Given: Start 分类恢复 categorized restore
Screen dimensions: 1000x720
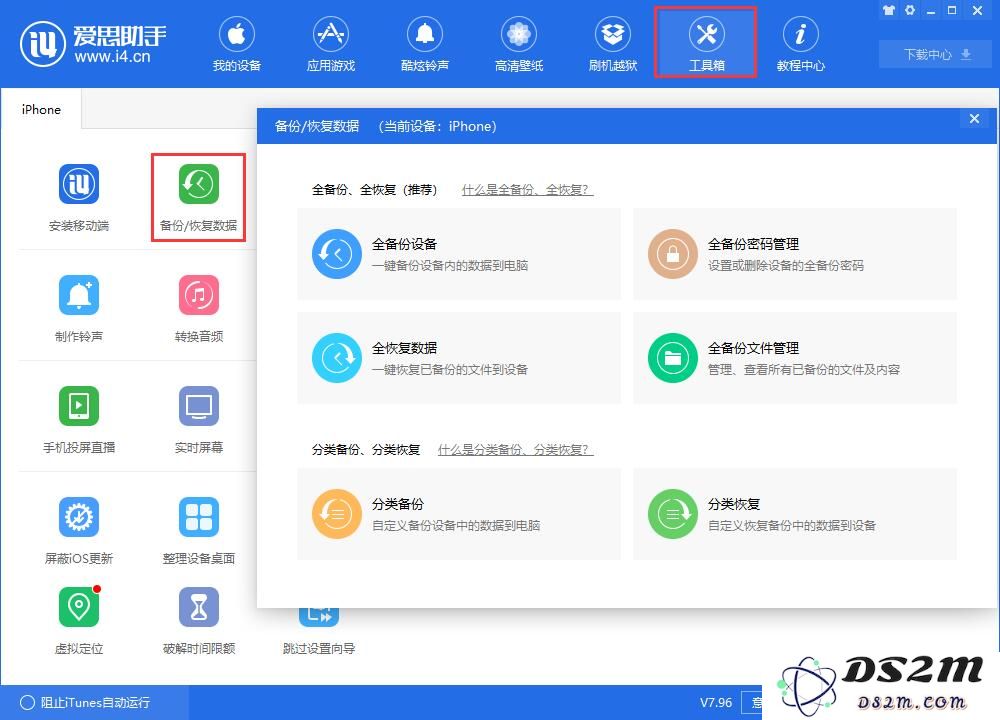Looking at the screenshot, I should pyautogui.click(x=795, y=514).
